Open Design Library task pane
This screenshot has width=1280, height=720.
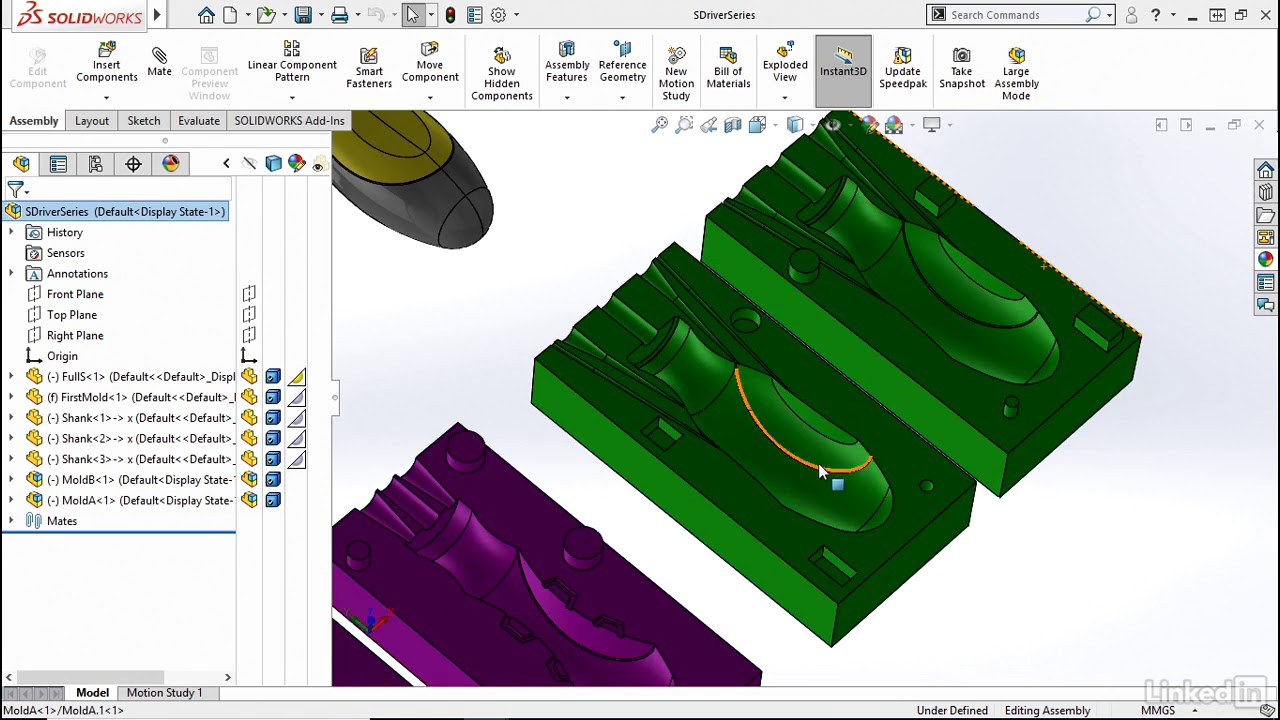[1266, 193]
